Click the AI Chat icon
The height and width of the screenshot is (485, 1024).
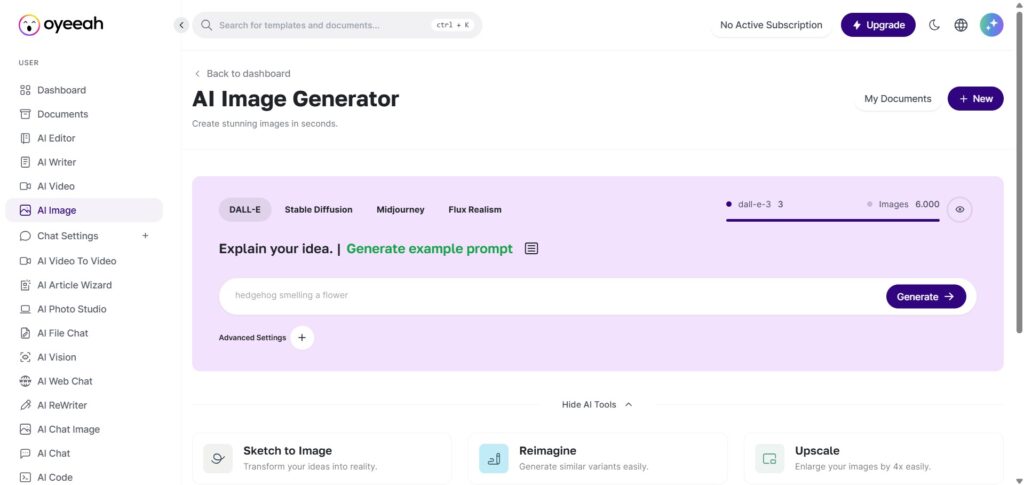(x=25, y=453)
